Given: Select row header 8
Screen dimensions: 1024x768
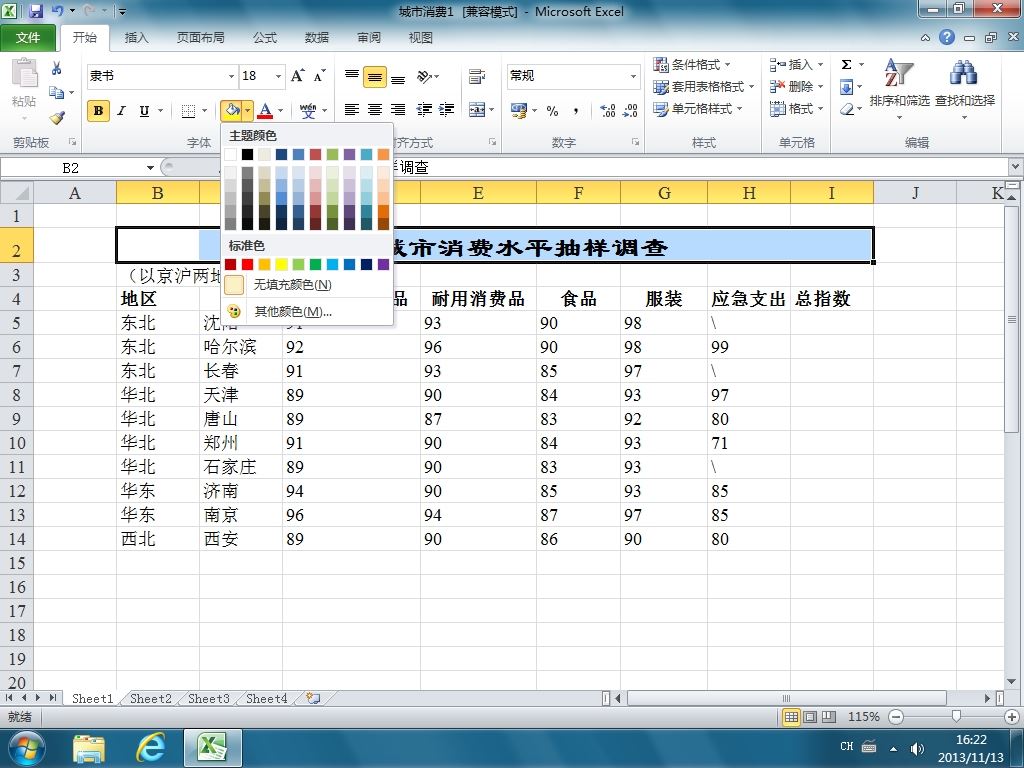Looking at the screenshot, I should tap(16, 395).
